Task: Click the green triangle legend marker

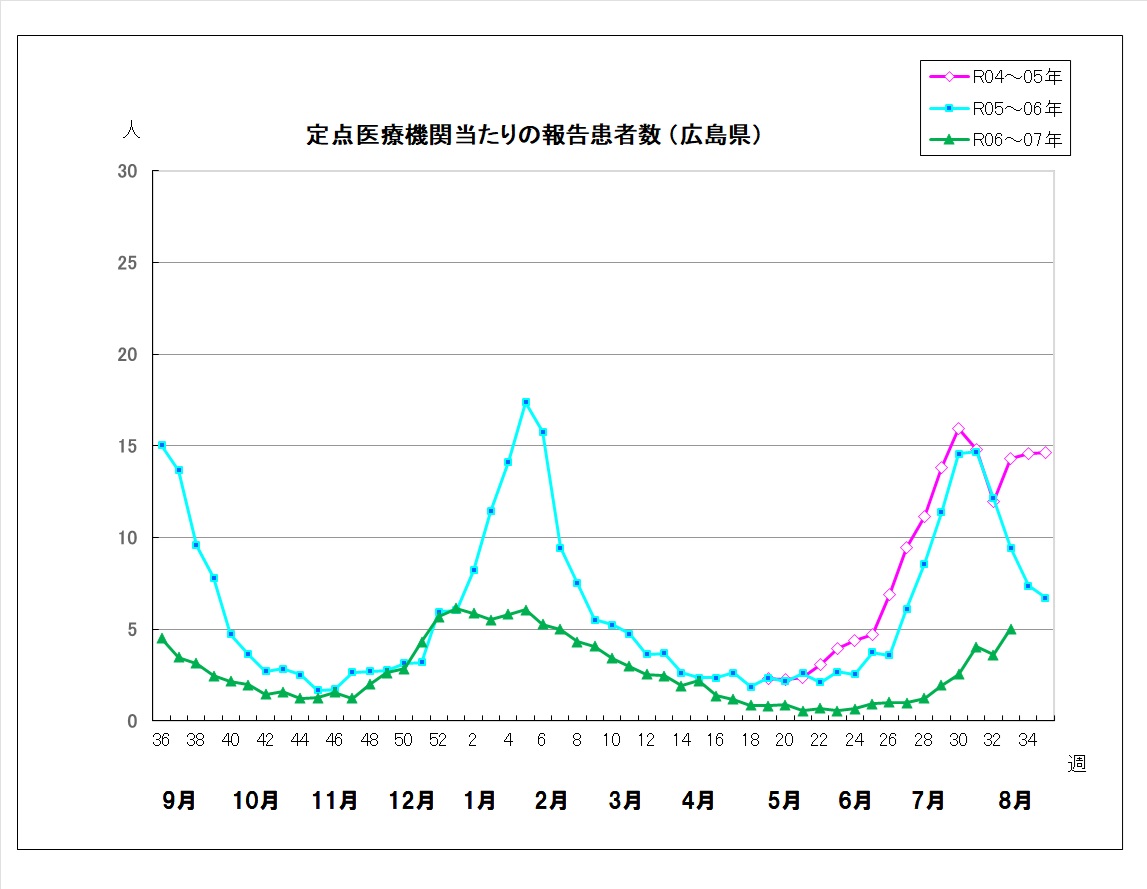Action: [949, 139]
